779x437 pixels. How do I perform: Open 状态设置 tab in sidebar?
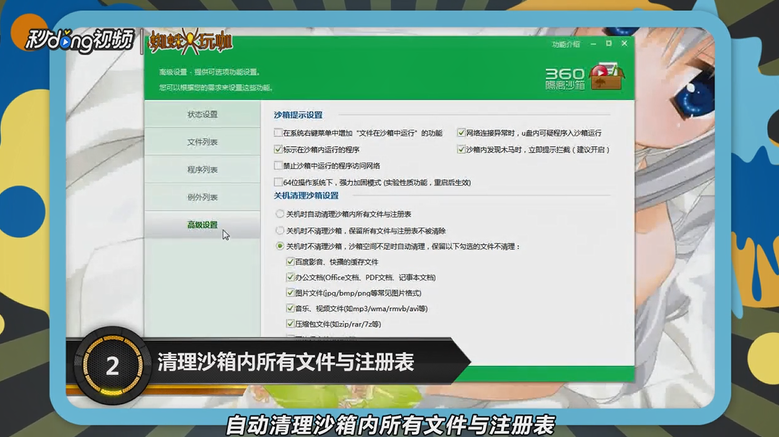coord(202,114)
